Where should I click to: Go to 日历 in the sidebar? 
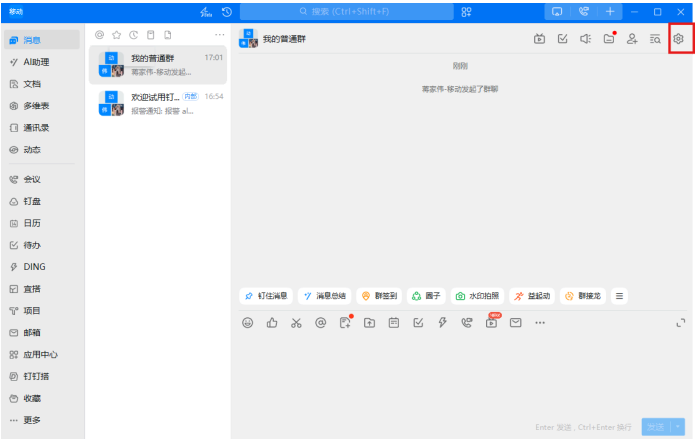(32, 223)
